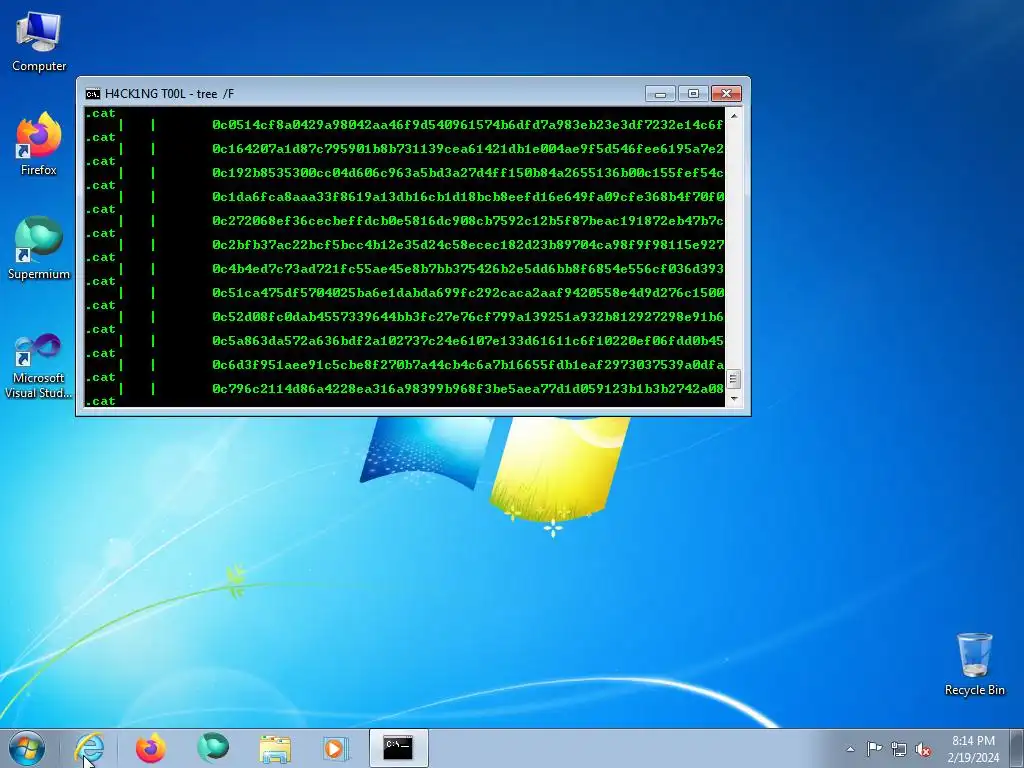The height and width of the screenshot is (768, 1024).
Task: Show hidden system tray icons
Action: click(850, 749)
